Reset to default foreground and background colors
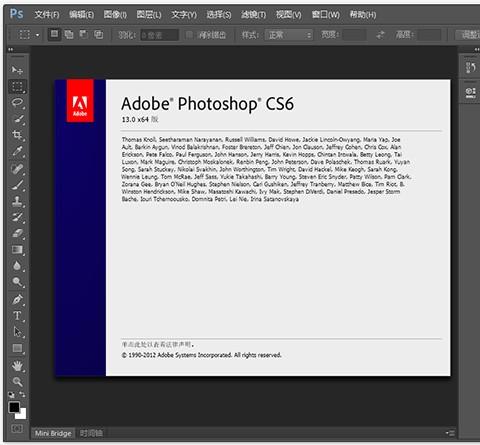The height and width of the screenshot is (445, 480). (x=11, y=395)
